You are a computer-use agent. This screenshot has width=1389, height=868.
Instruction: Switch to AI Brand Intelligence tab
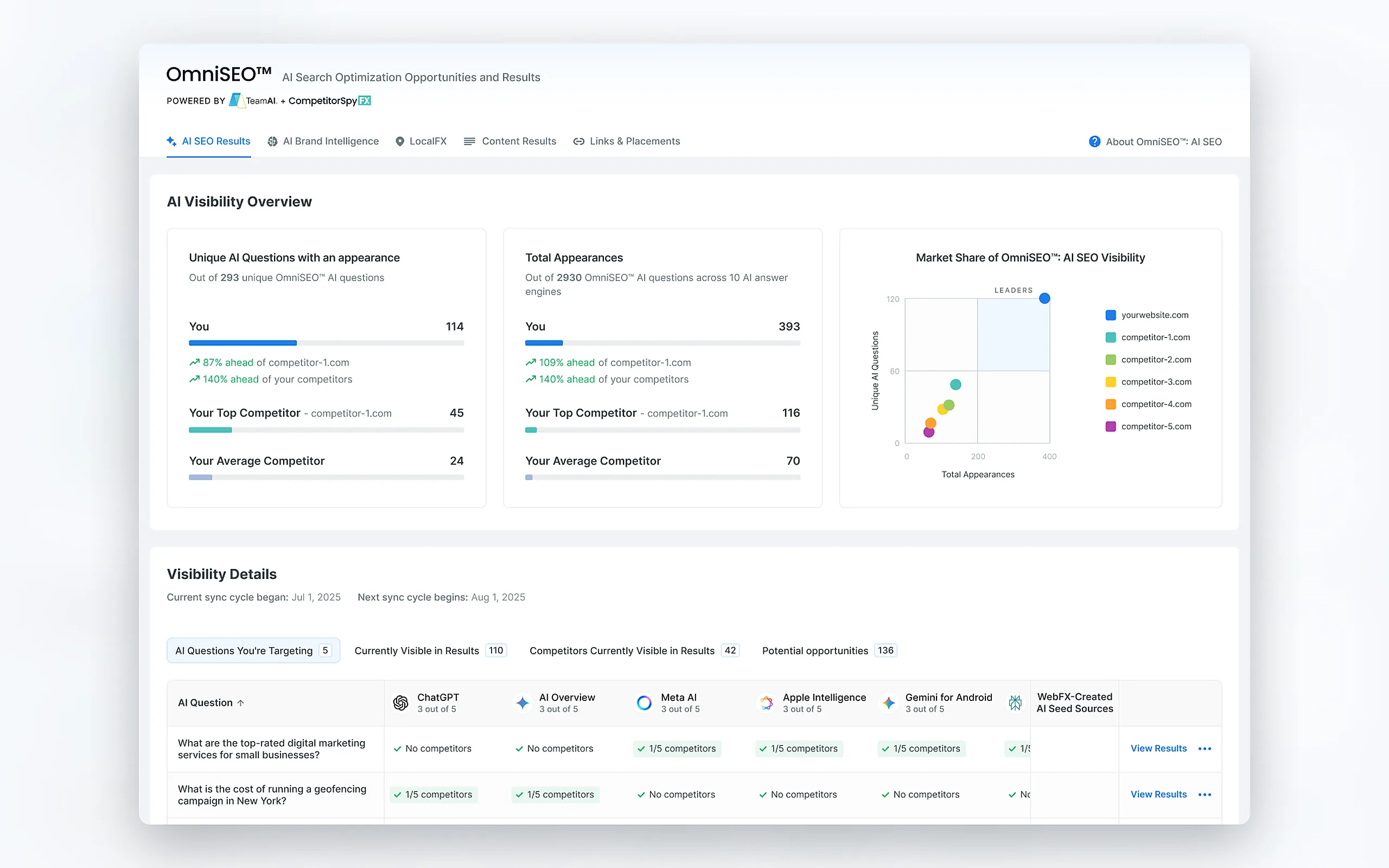pos(323,141)
